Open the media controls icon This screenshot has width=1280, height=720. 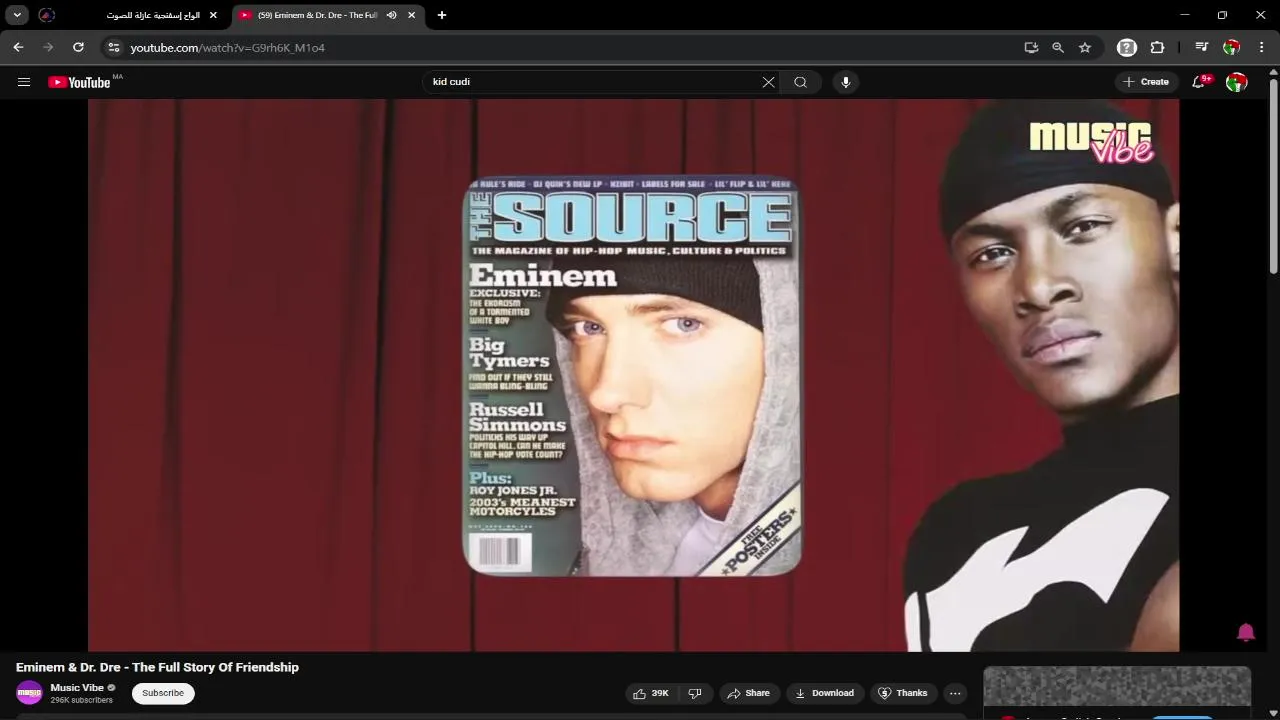click(x=1202, y=47)
